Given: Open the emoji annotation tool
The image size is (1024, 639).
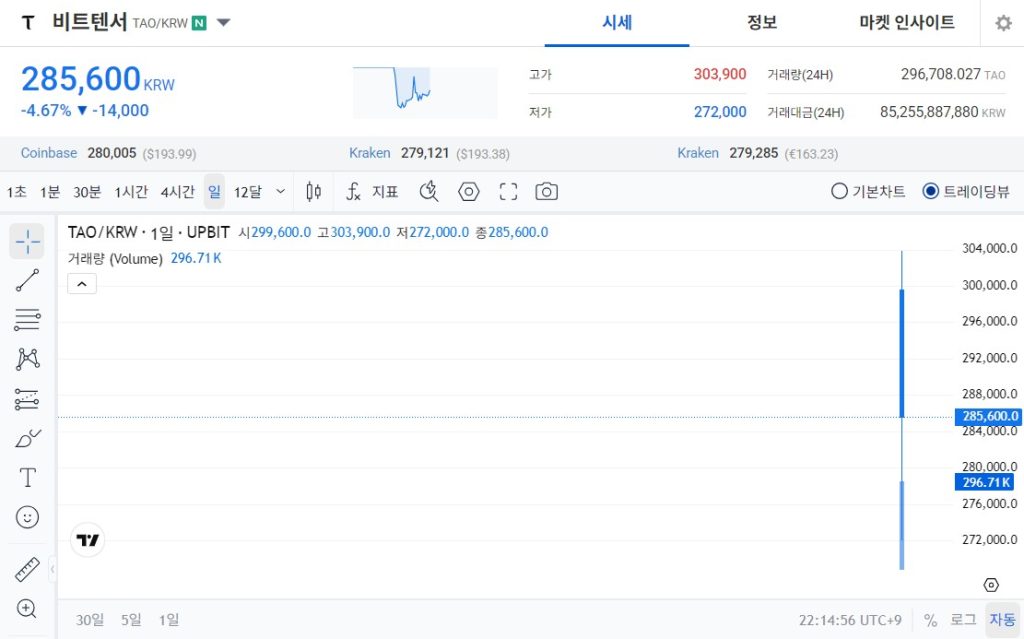Looking at the screenshot, I should (27, 517).
